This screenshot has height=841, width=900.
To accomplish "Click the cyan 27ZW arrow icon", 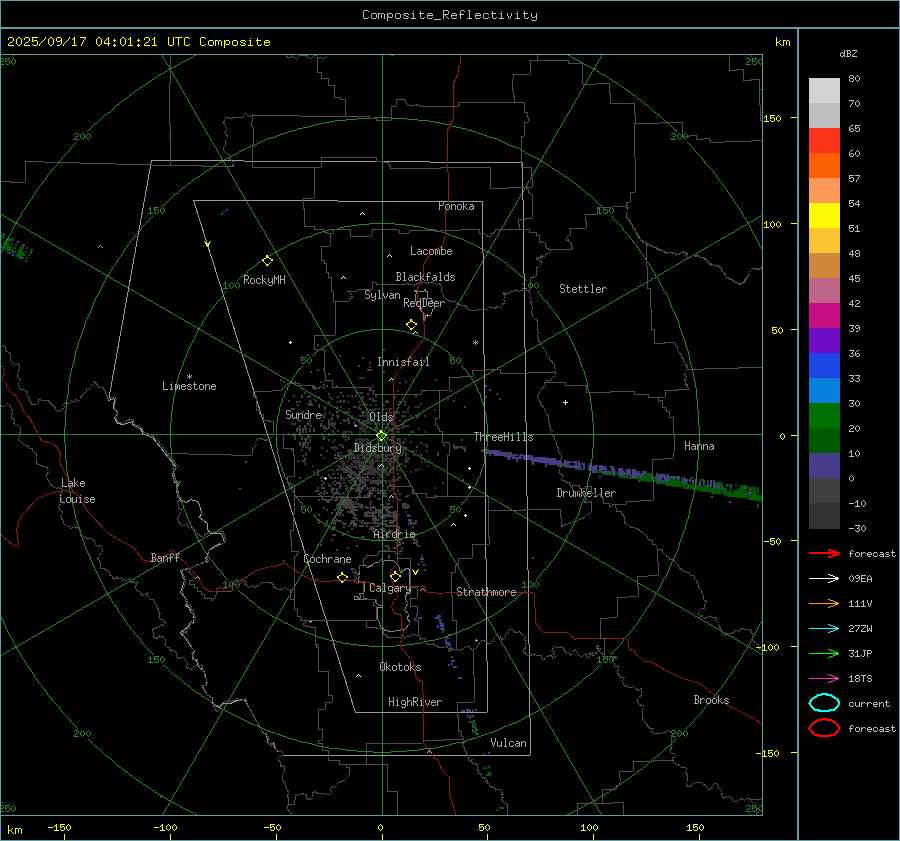I will coord(824,628).
